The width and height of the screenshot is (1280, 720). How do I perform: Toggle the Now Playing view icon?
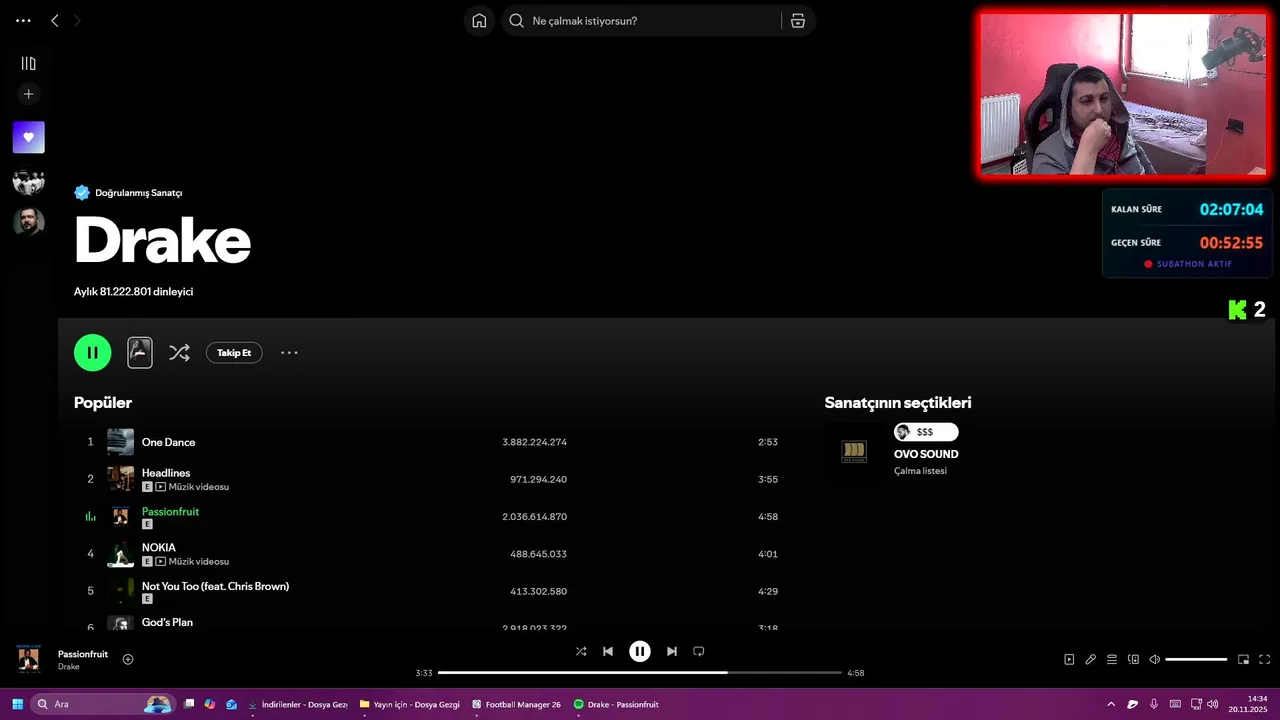[x=1069, y=659]
